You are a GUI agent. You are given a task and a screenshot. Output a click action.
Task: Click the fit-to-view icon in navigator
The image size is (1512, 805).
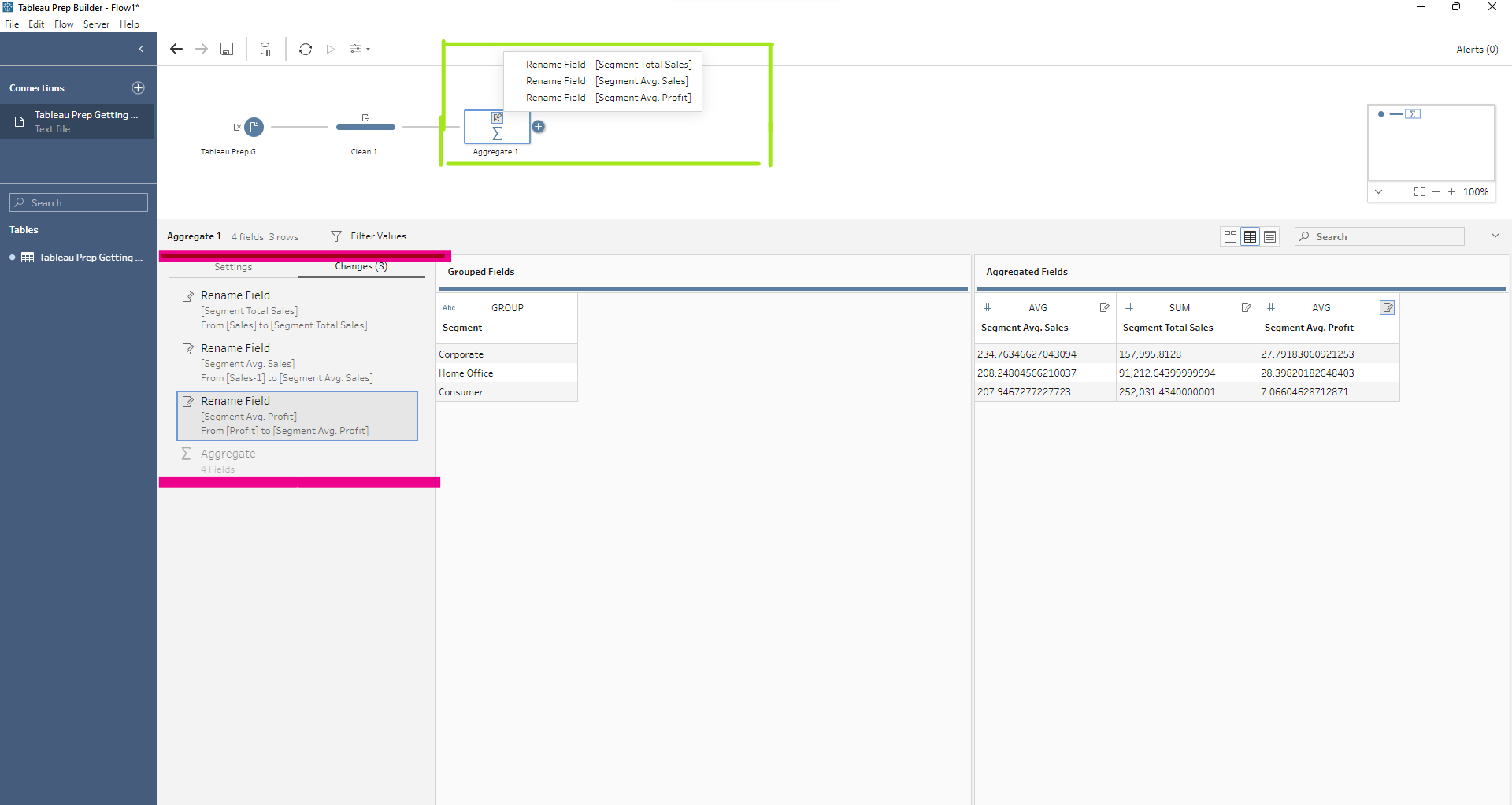tap(1419, 191)
